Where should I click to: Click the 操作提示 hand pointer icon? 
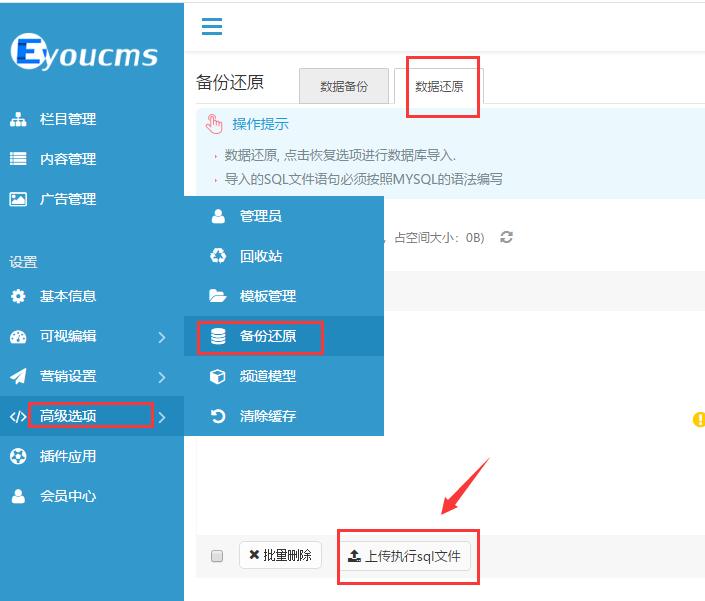click(x=214, y=124)
